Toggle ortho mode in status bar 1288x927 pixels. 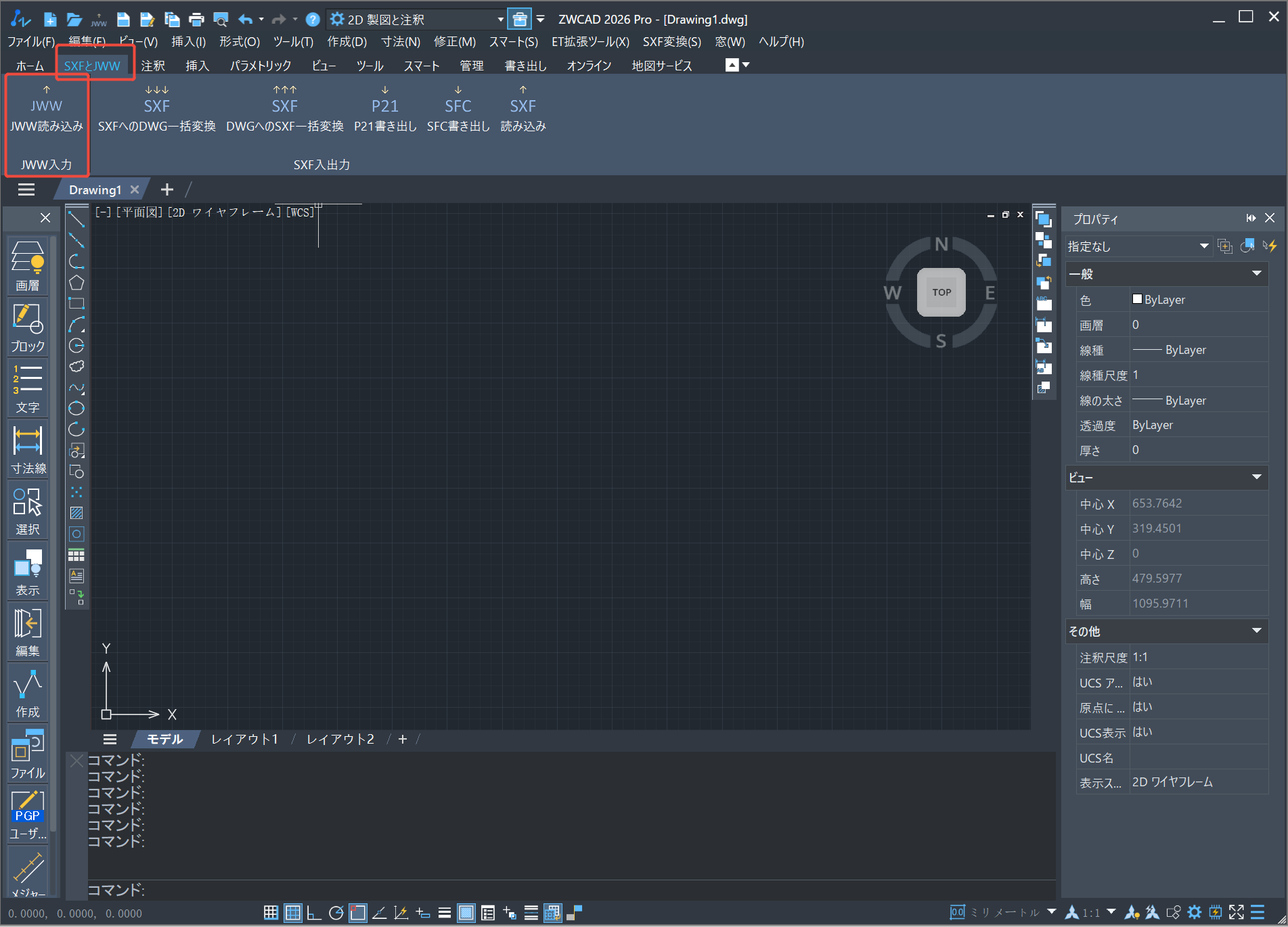(x=314, y=913)
